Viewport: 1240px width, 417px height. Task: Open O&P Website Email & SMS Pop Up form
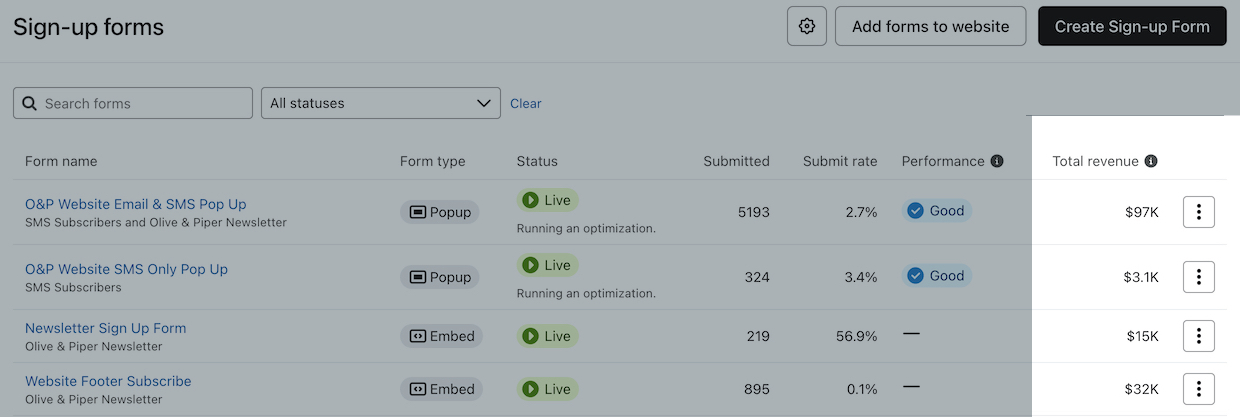point(135,204)
